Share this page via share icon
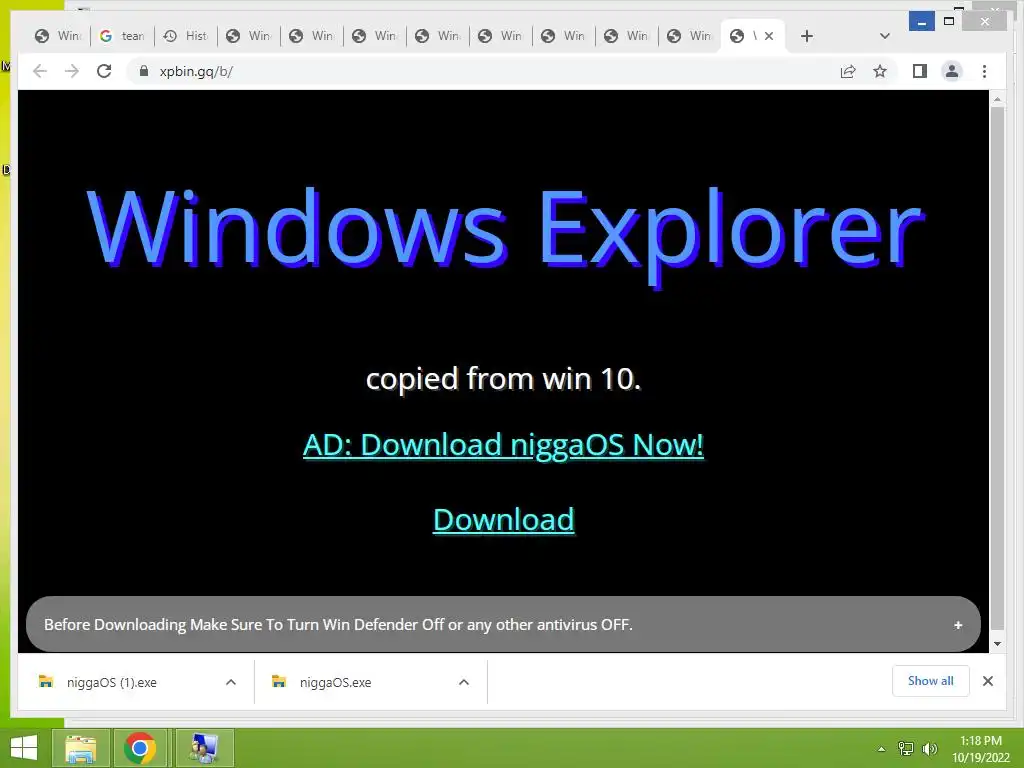 (848, 71)
